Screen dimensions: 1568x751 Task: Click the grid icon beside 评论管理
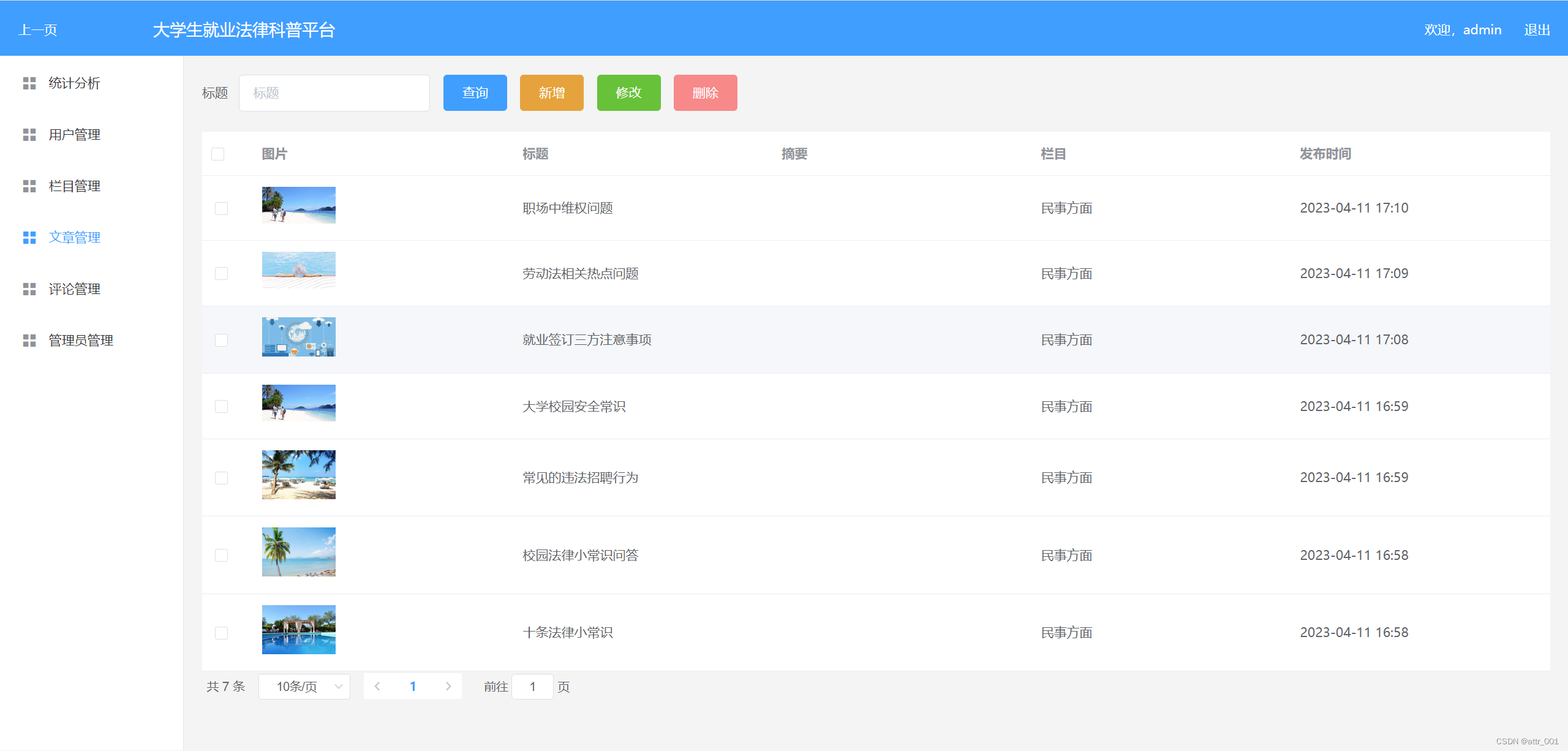(29, 289)
